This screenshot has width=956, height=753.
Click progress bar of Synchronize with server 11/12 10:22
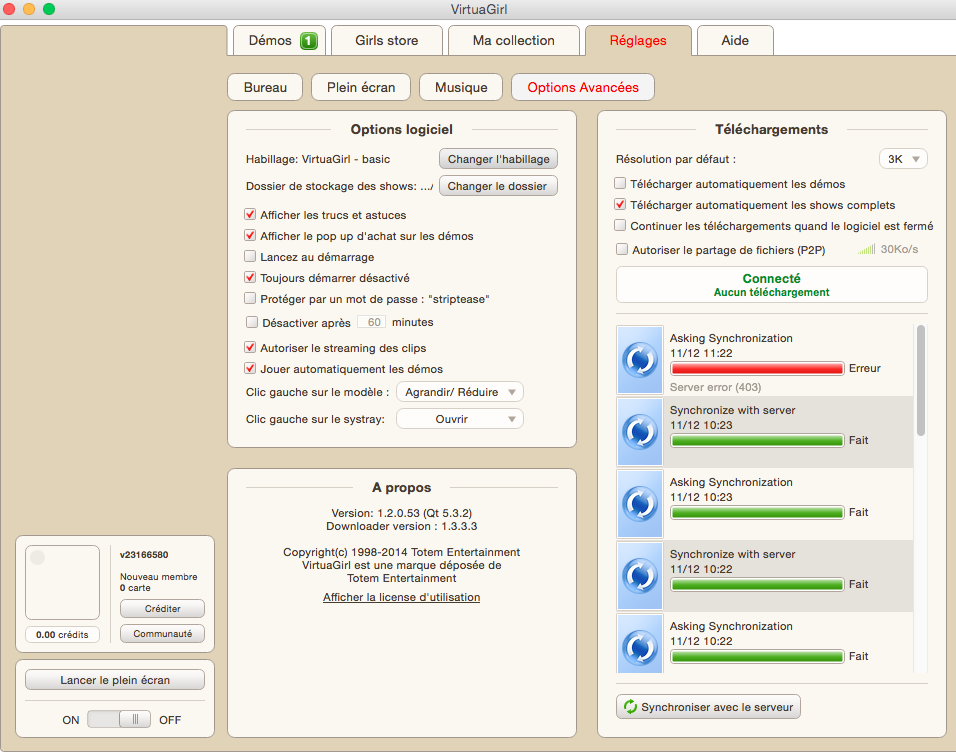point(757,584)
